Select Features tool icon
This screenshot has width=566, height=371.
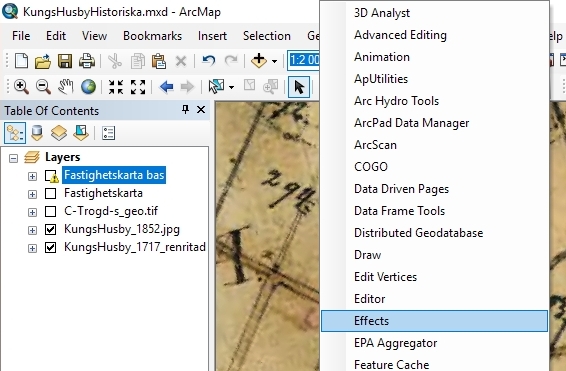pyautogui.click(x=217, y=87)
